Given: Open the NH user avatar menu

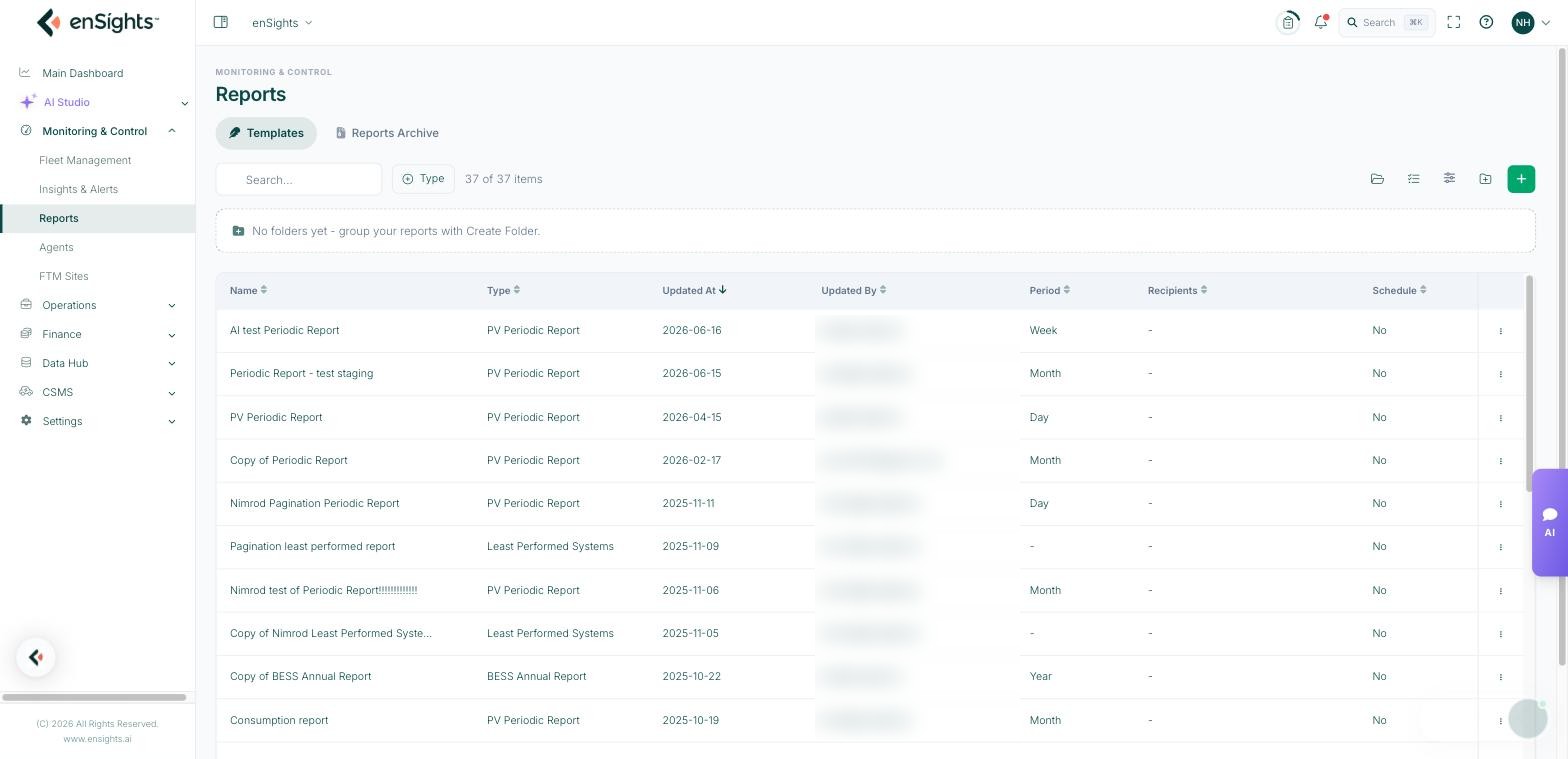Looking at the screenshot, I should (x=1530, y=22).
